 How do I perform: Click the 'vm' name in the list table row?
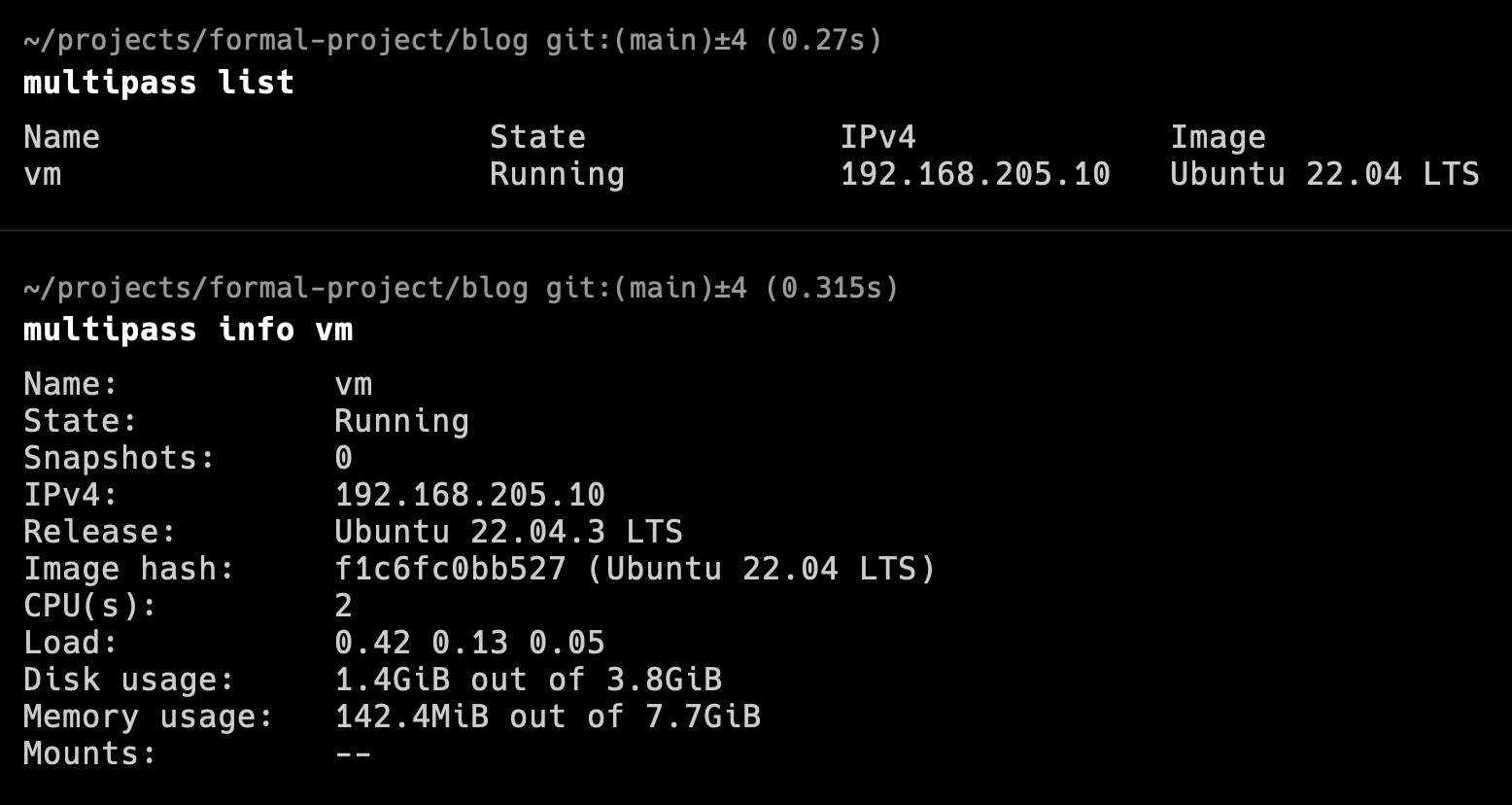42,174
